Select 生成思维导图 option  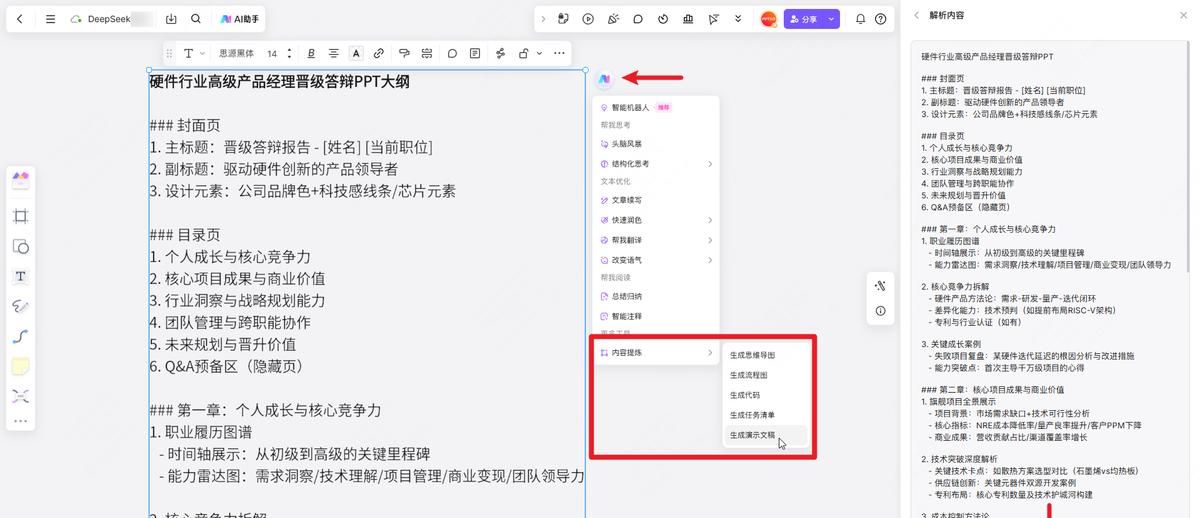tap(766, 355)
